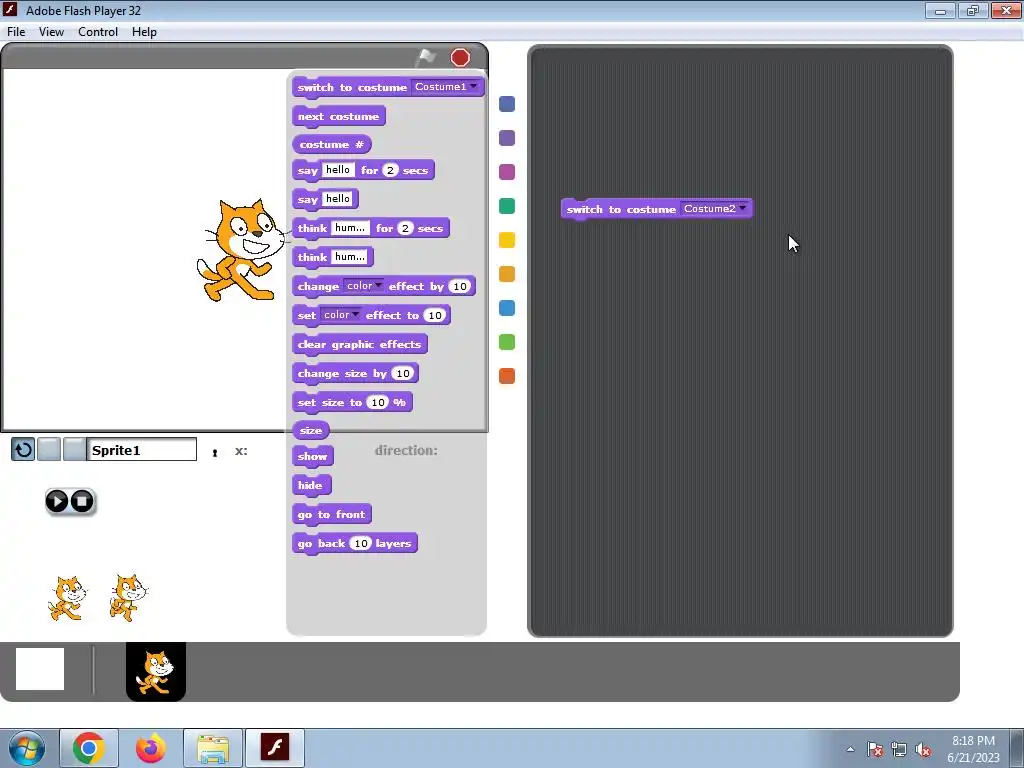This screenshot has height=768, width=1024.
Task: Click the volume muted tray icon
Action: pyautogui.click(x=923, y=750)
